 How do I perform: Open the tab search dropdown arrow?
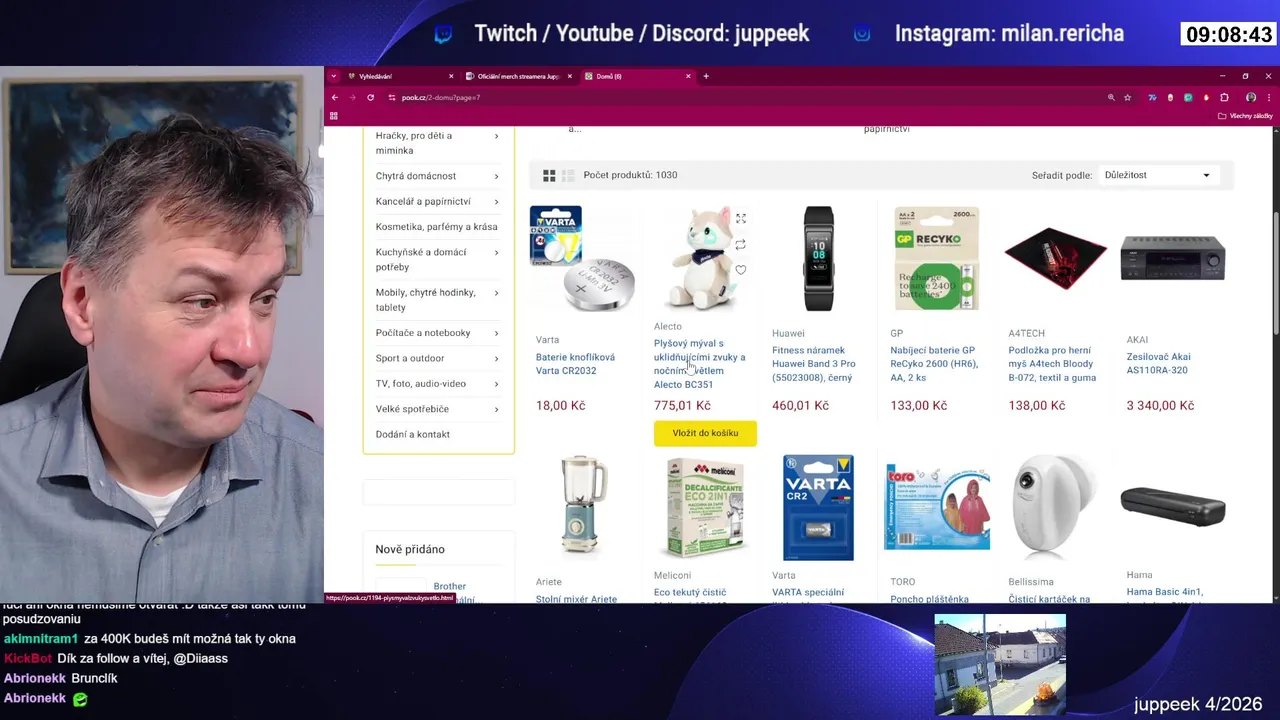coord(334,76)
